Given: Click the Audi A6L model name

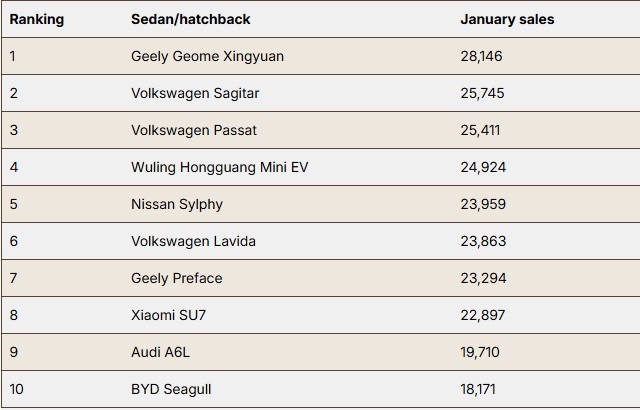Looking at the screenshot, I should tap(160, 352).
